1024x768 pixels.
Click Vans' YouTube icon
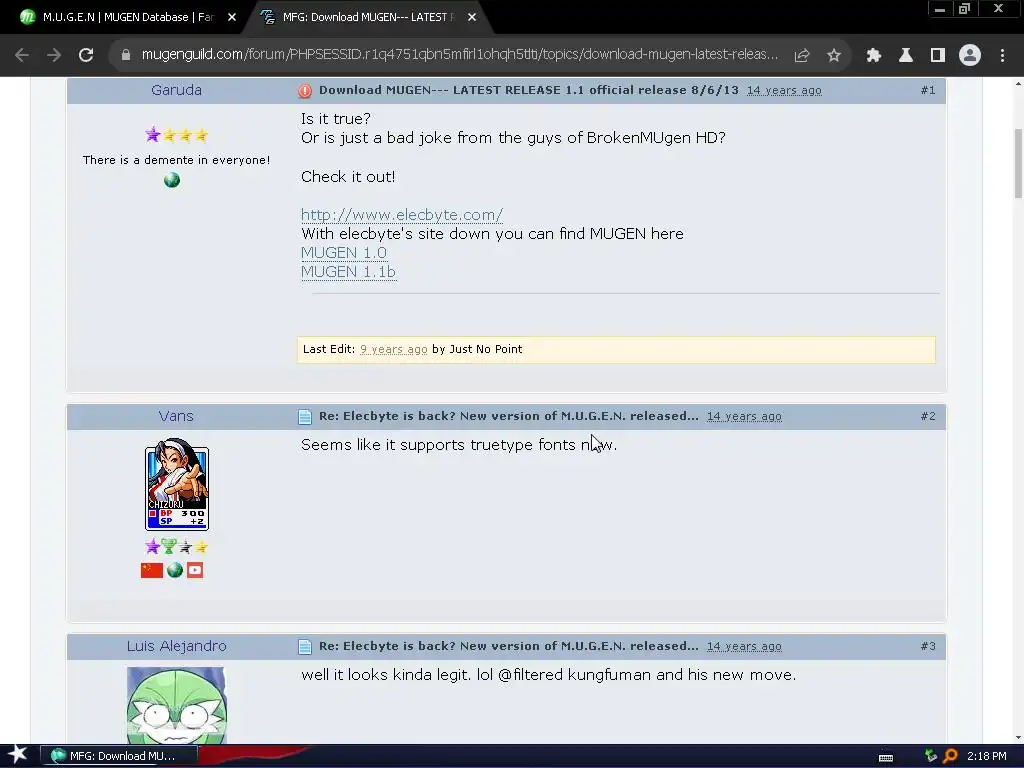click(x=195, y=570)
